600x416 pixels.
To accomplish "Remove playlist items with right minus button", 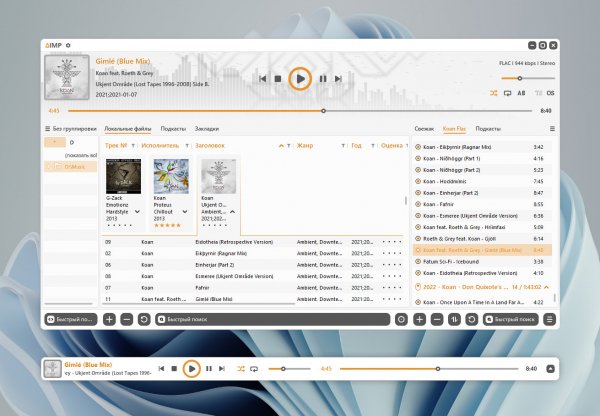I will tap(437, 319).
